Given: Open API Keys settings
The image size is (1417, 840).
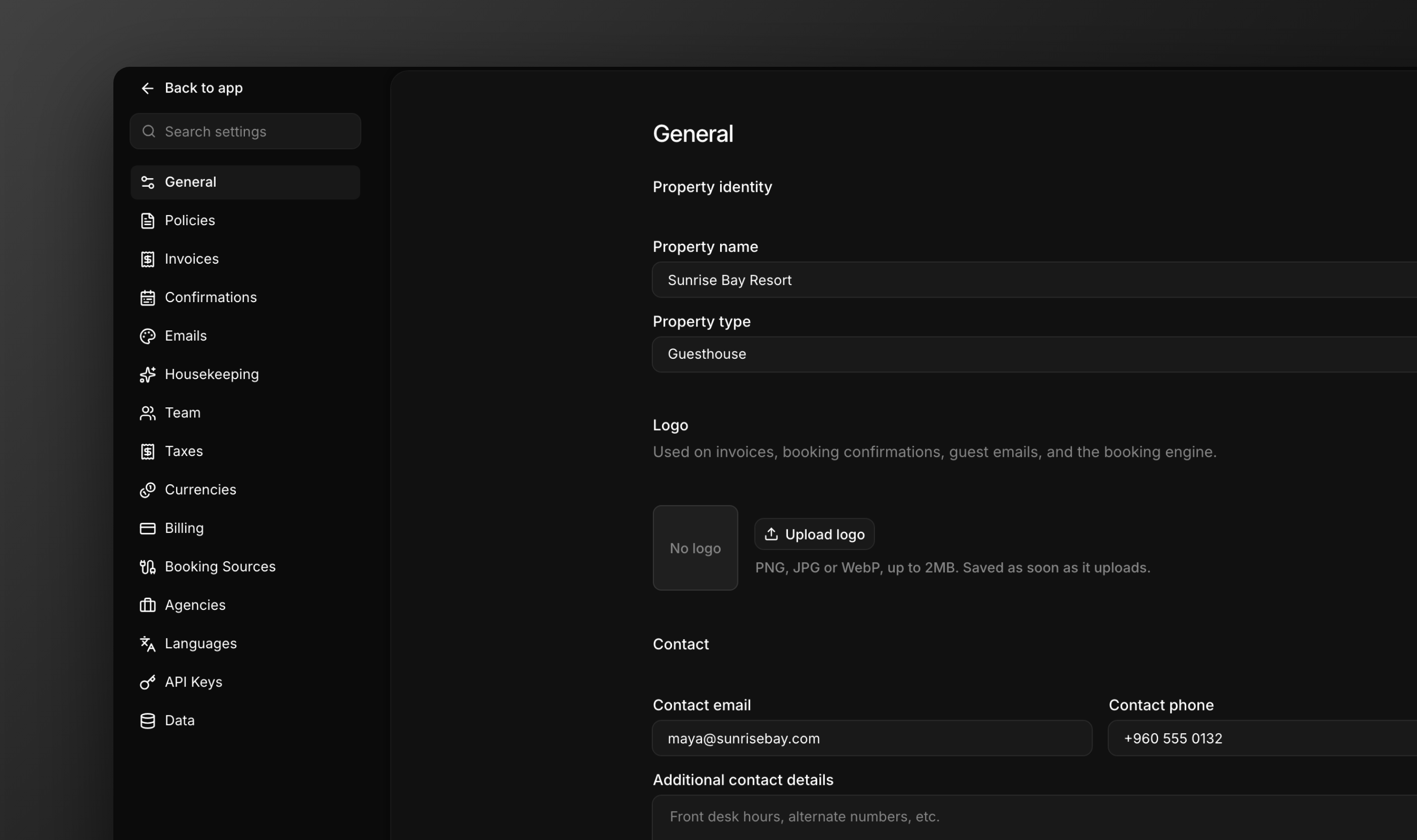Looking at the screenshot, I should 245,683.
